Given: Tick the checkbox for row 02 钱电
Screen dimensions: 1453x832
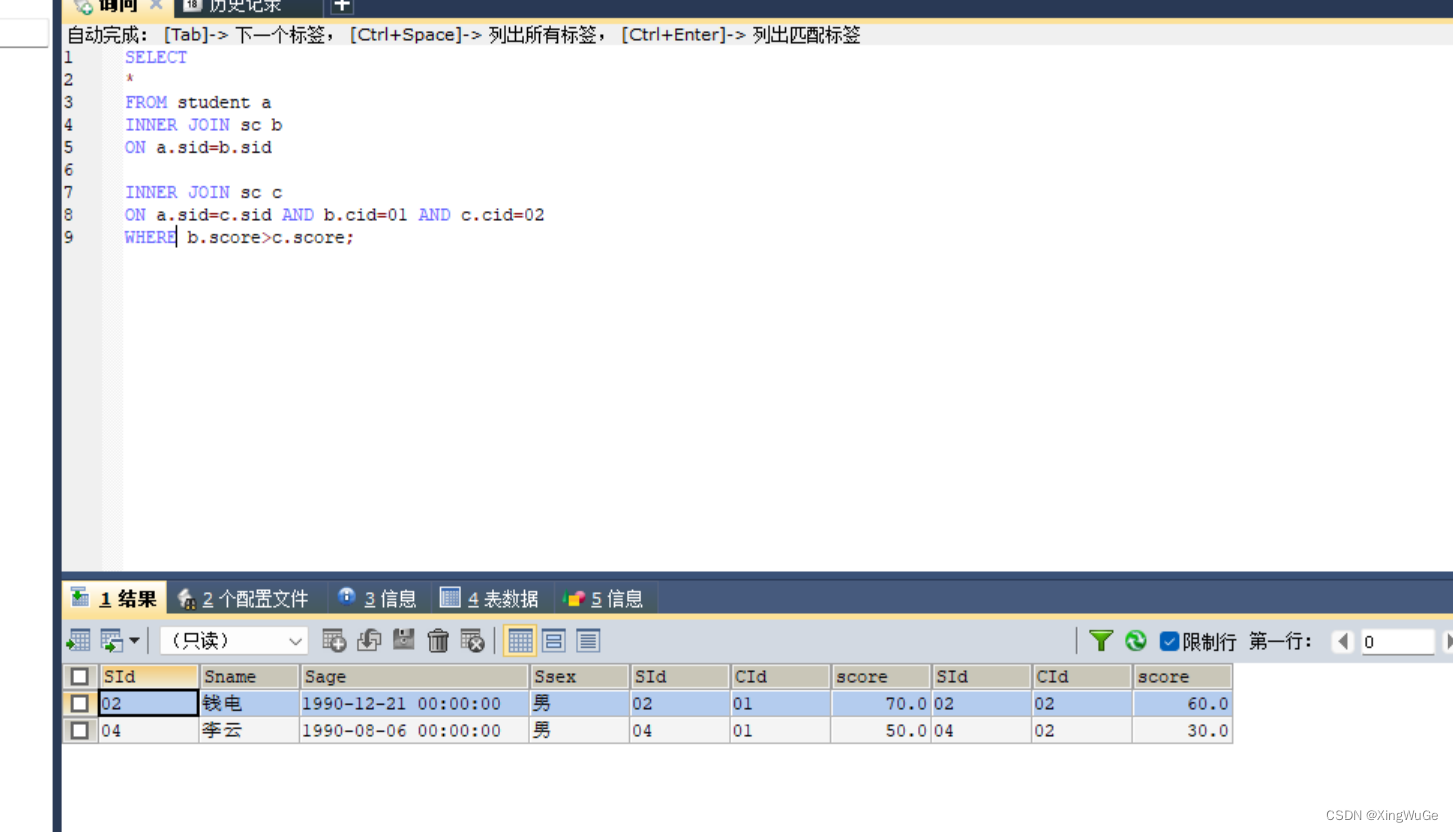Looking at the screenshot, I should click(x=80, y=704).
